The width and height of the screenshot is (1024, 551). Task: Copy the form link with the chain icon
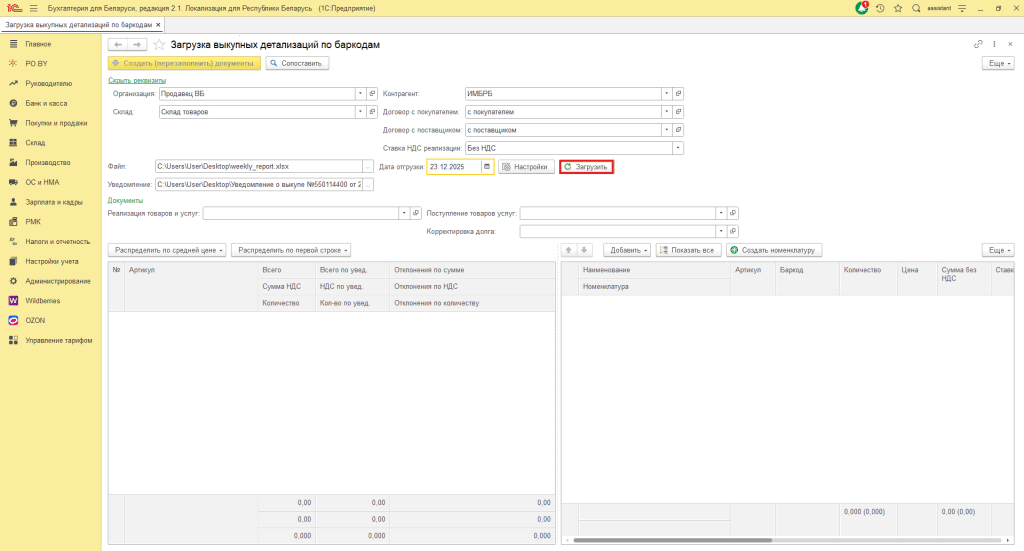(978, 45)
